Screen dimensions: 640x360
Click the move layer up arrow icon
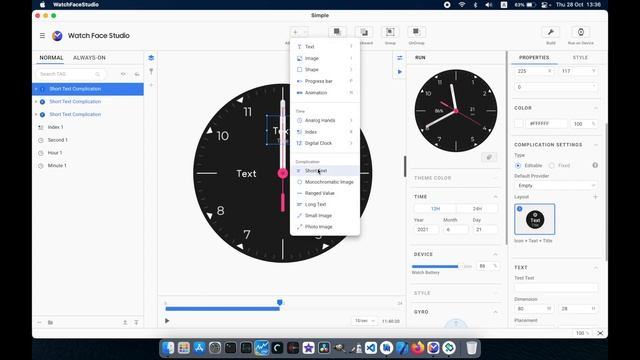(125, 322)
